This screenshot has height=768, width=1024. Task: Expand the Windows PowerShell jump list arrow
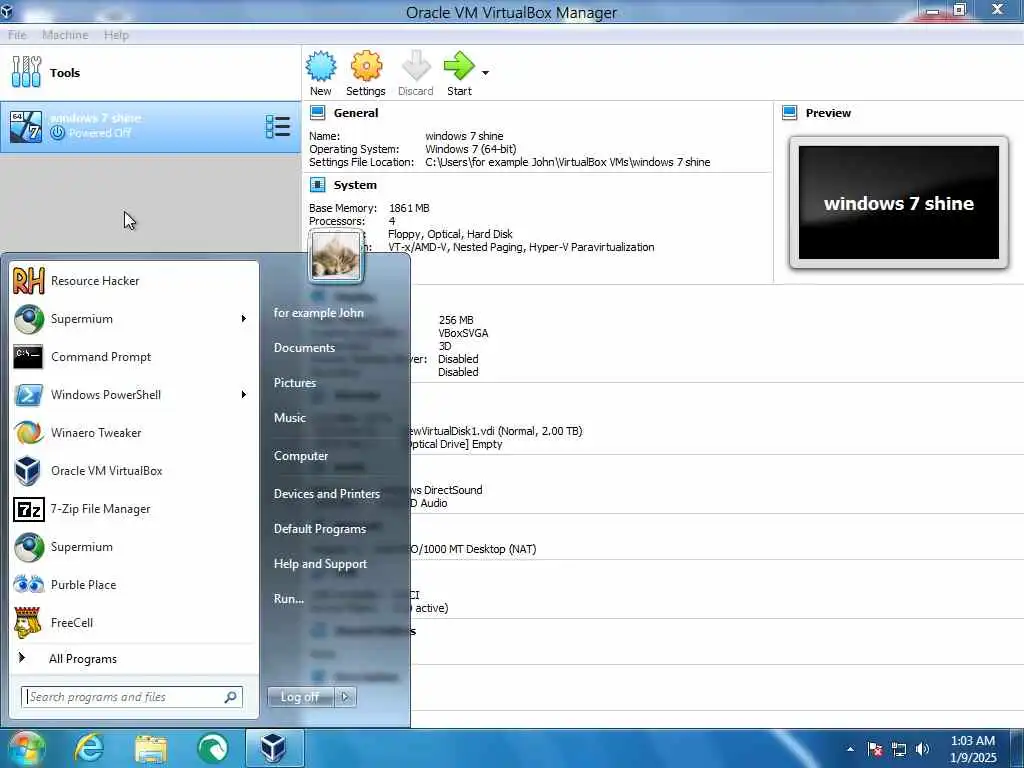[x=244, y=394]
